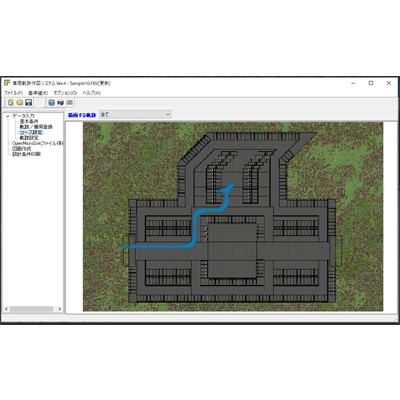The image size is (400, 400).
Task: Collapse the データ入力 tree node
Action: [8, 116]
